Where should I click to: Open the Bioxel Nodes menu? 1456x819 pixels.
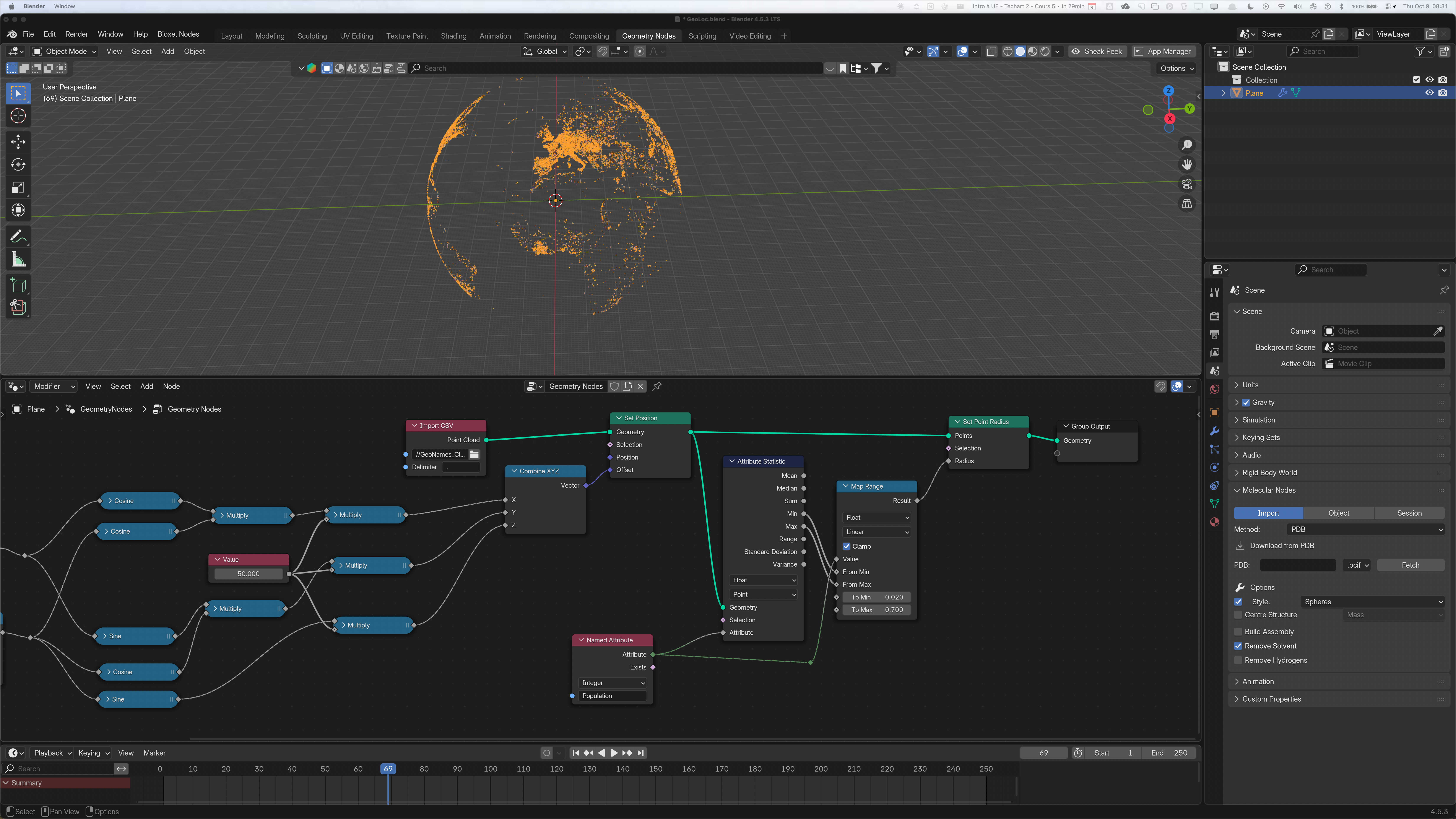178,34
